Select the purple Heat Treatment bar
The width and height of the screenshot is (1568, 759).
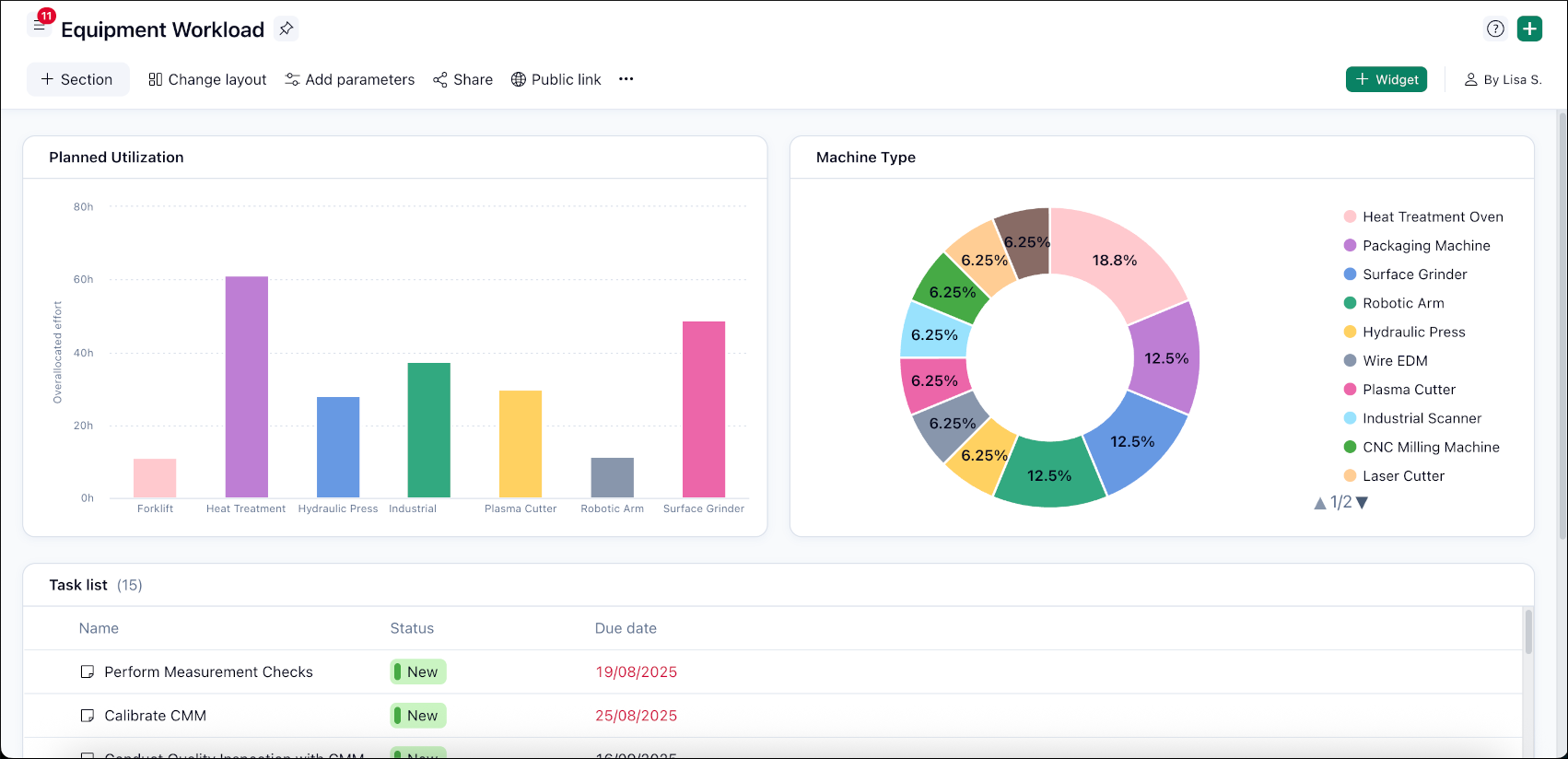[247, 387]
